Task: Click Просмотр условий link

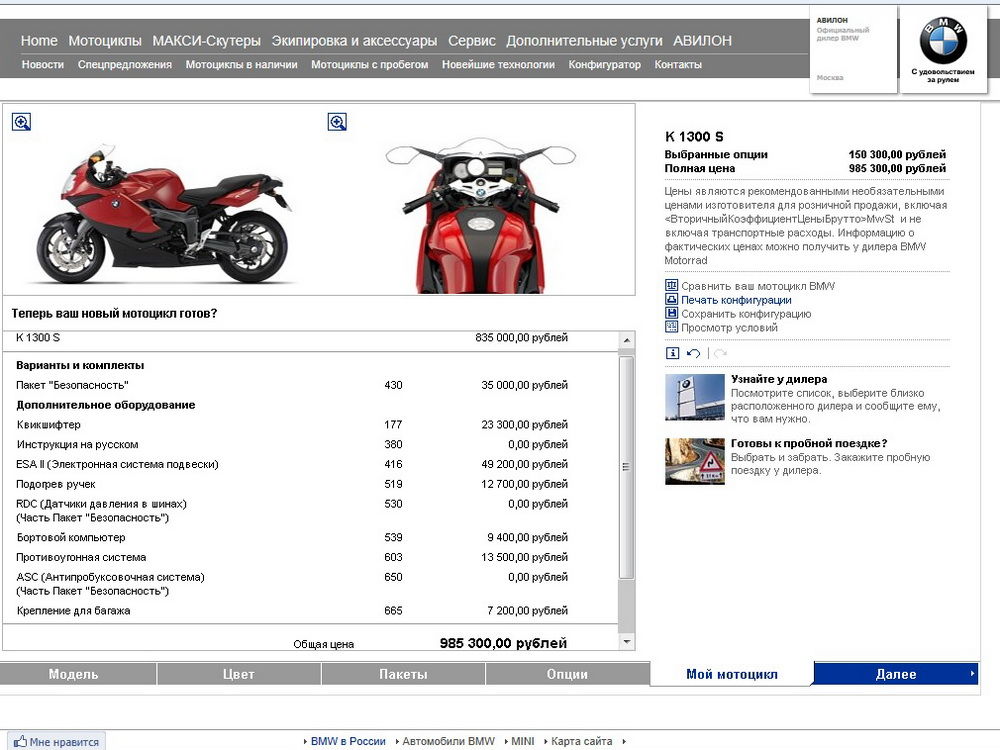Action: click(x=729, y=328)
